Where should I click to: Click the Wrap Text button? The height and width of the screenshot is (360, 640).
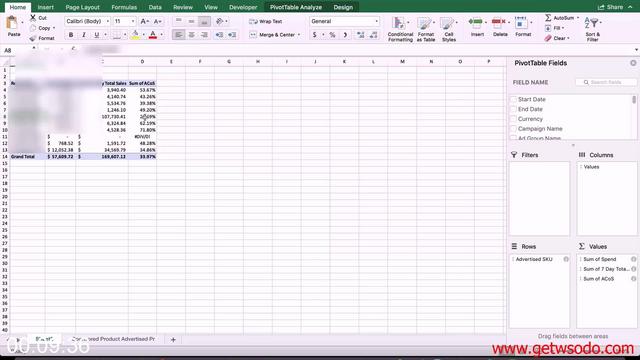[x=266, y=21]
